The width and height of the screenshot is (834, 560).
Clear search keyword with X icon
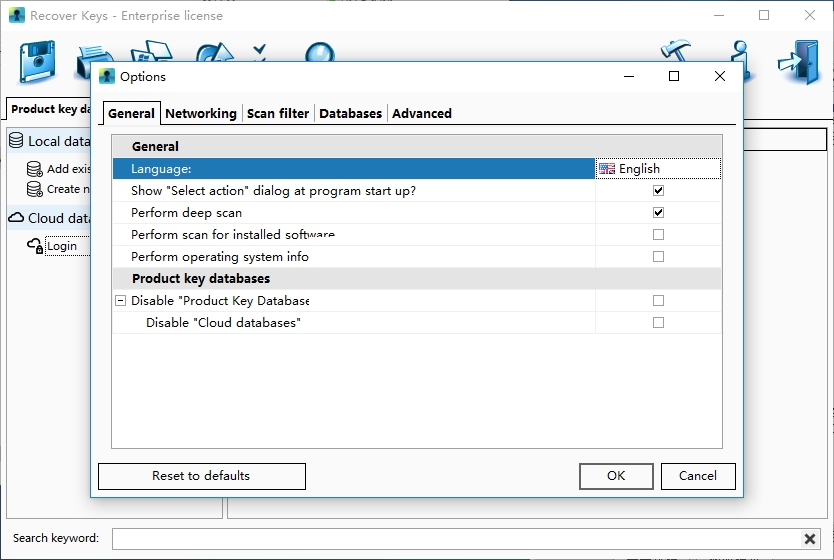(x=810, y=539)
